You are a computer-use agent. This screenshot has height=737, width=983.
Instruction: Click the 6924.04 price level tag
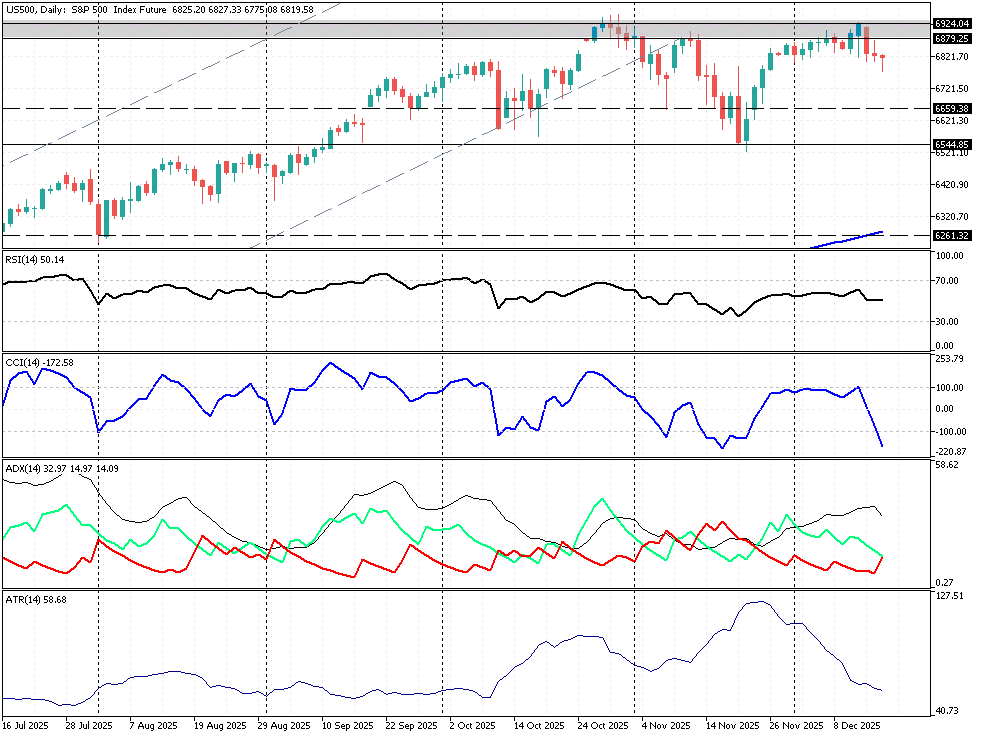click(x=951, y=23)
